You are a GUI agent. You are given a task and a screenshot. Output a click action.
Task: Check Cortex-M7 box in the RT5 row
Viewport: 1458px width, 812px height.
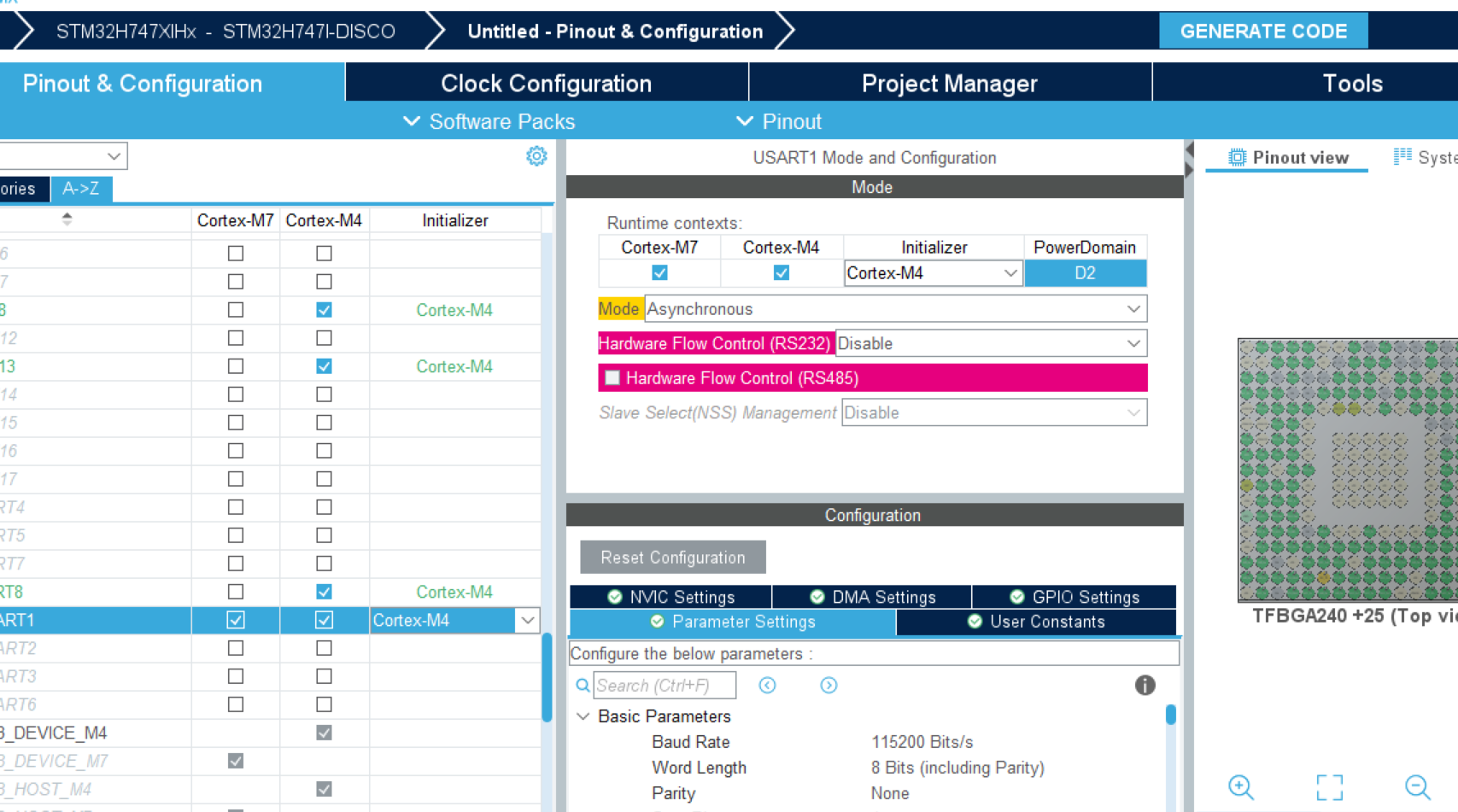[236, 535]
